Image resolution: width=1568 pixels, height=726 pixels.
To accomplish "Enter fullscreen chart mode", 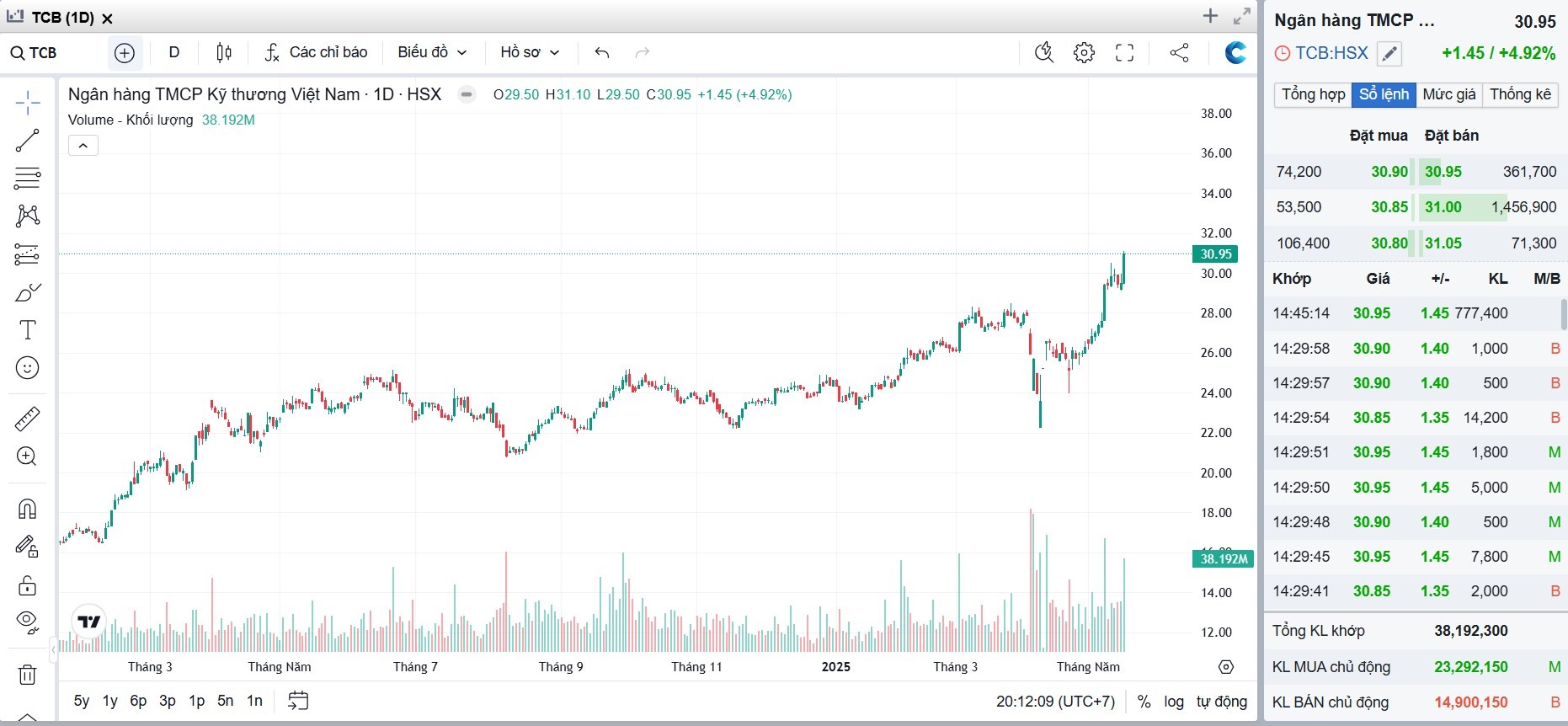I will [1125, 53].
